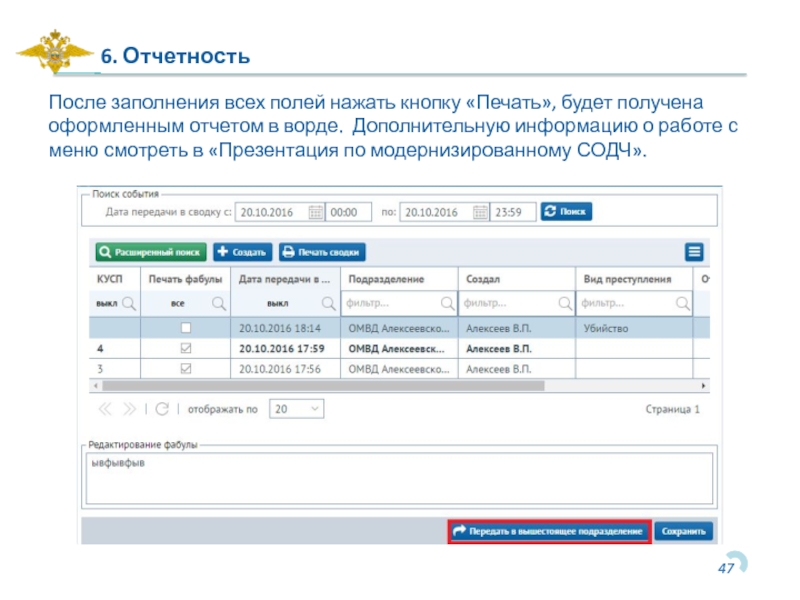Select the Убийство cell
The image size is (800, 600).
634,328
